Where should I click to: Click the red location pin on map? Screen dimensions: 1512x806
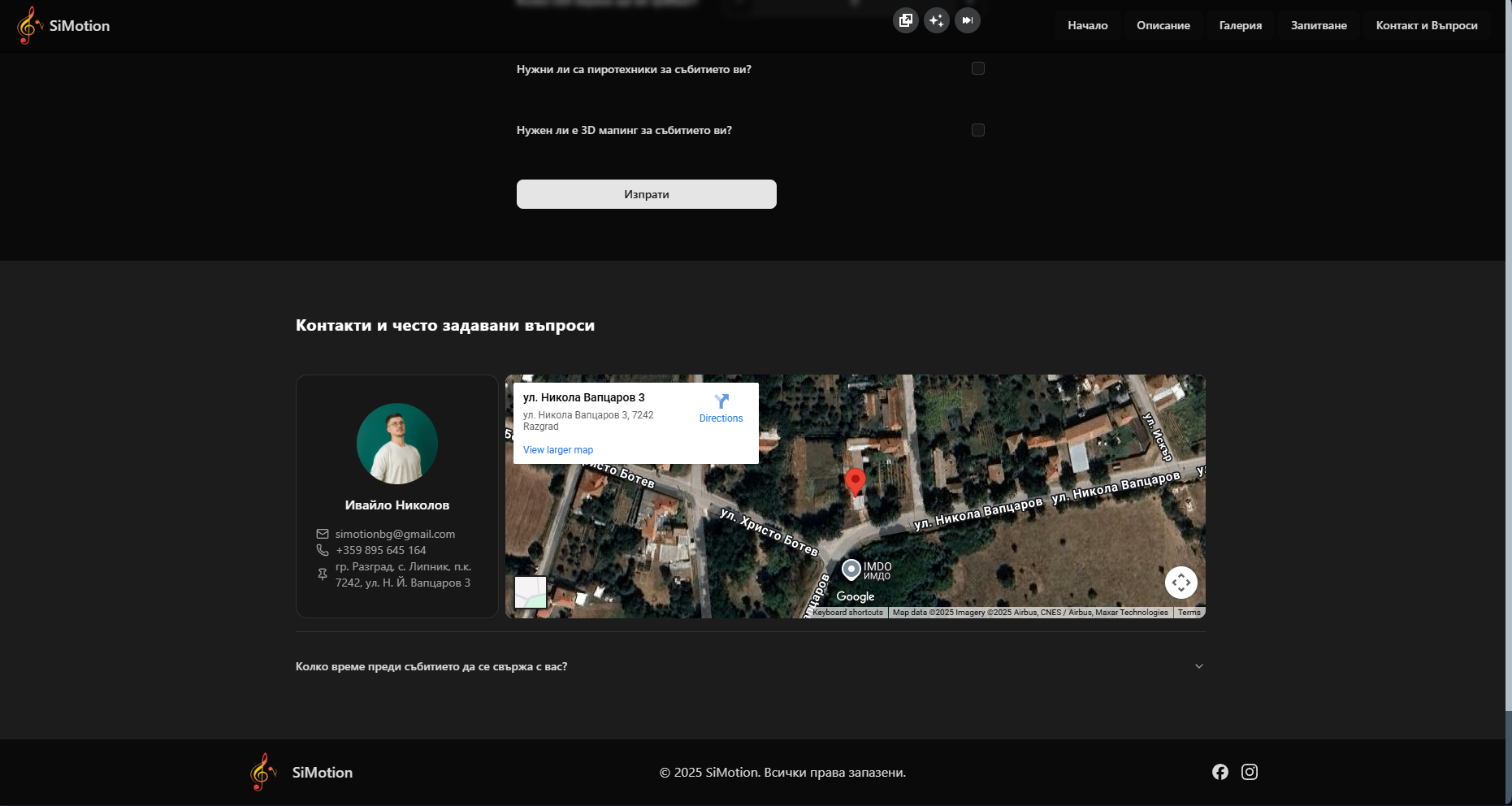pyautogui.click(x=855, y=481)
